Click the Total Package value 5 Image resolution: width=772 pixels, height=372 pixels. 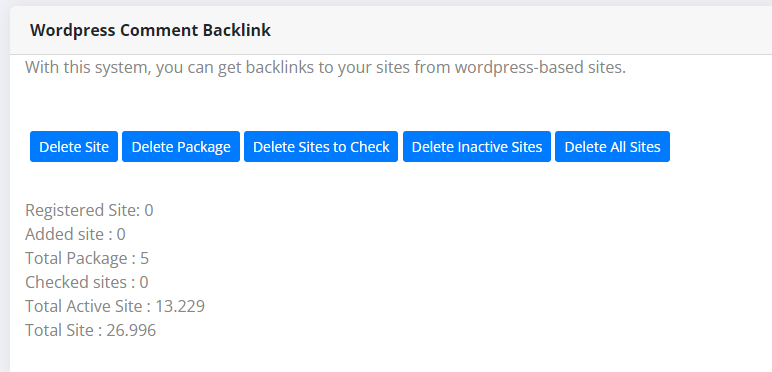(x=144, y=258)
